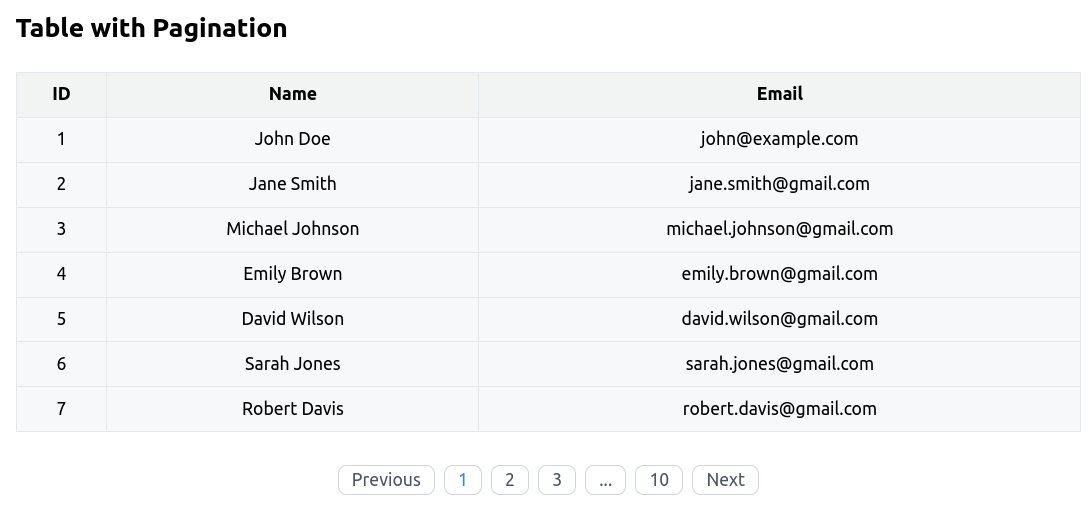Click david.wilson@gmail.com email cell

[x=779, y=319]
